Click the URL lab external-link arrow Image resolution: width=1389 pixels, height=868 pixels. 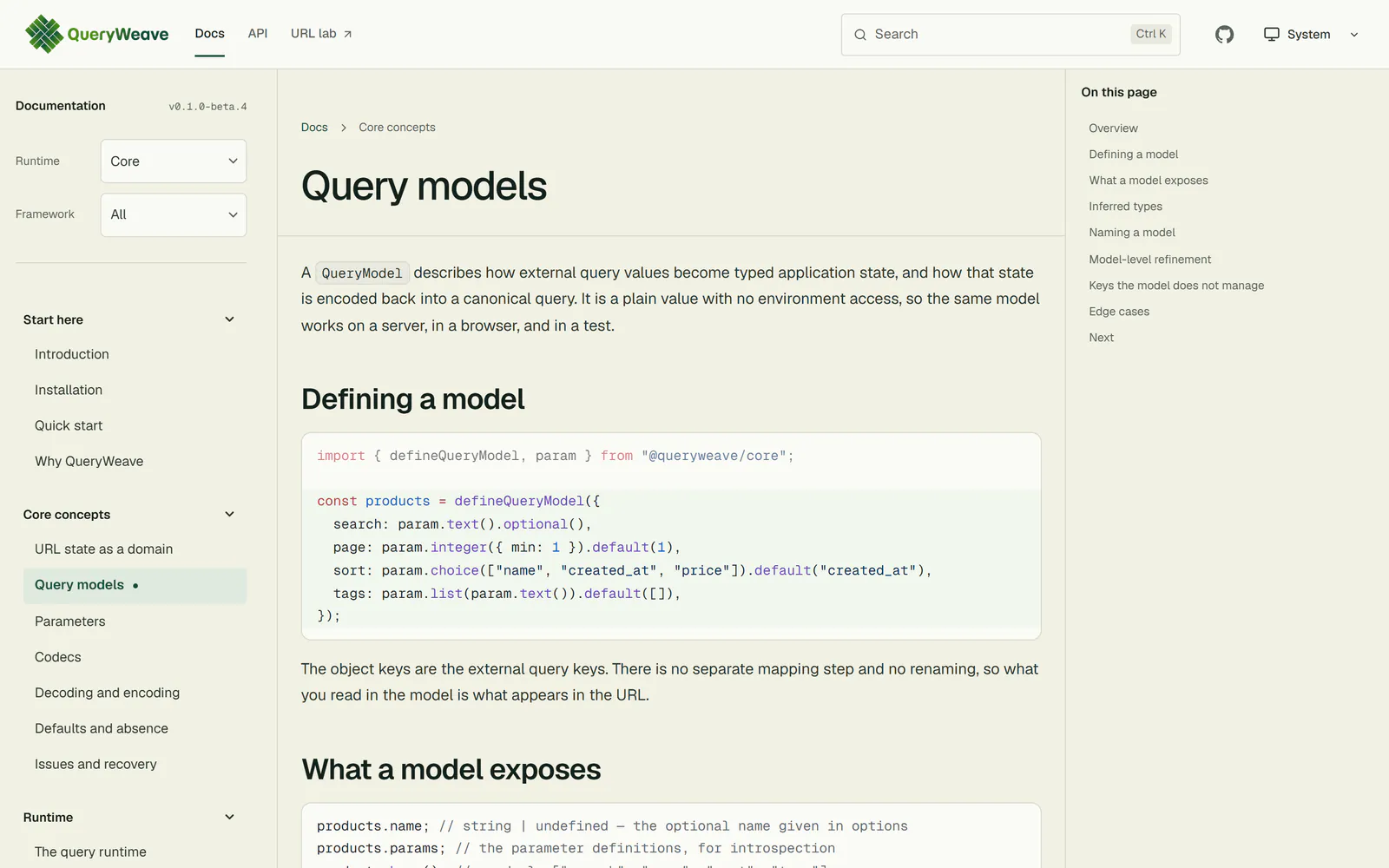point(348,34)
